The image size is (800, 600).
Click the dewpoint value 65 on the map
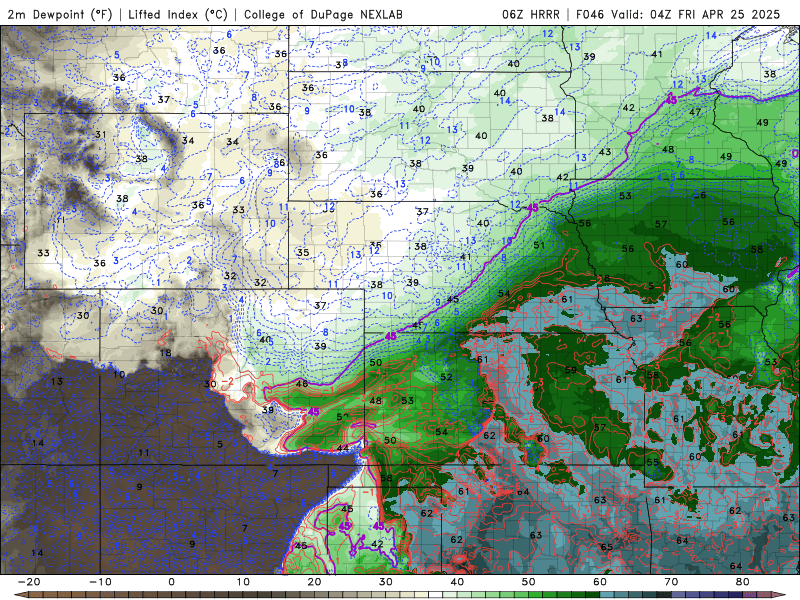tap(606, 547)
